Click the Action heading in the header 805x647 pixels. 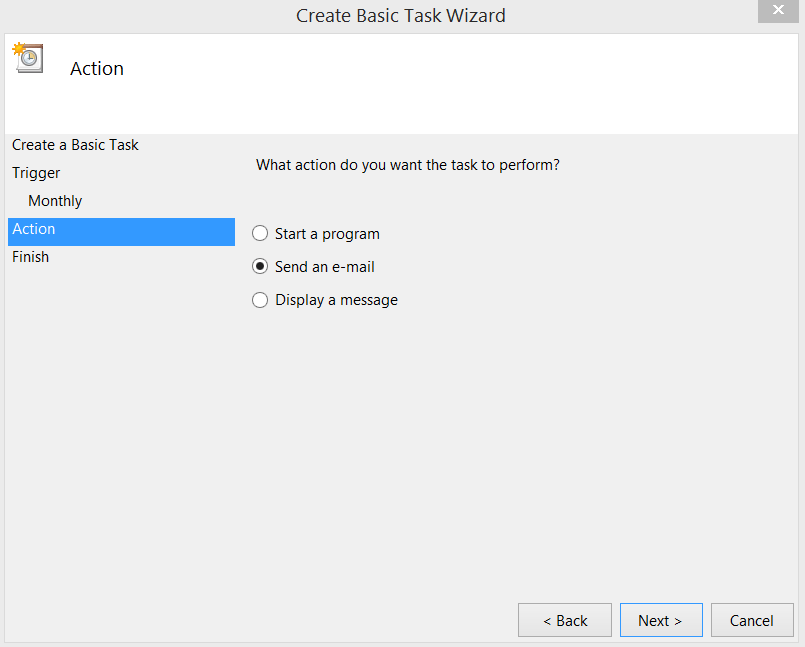(97, 69)
